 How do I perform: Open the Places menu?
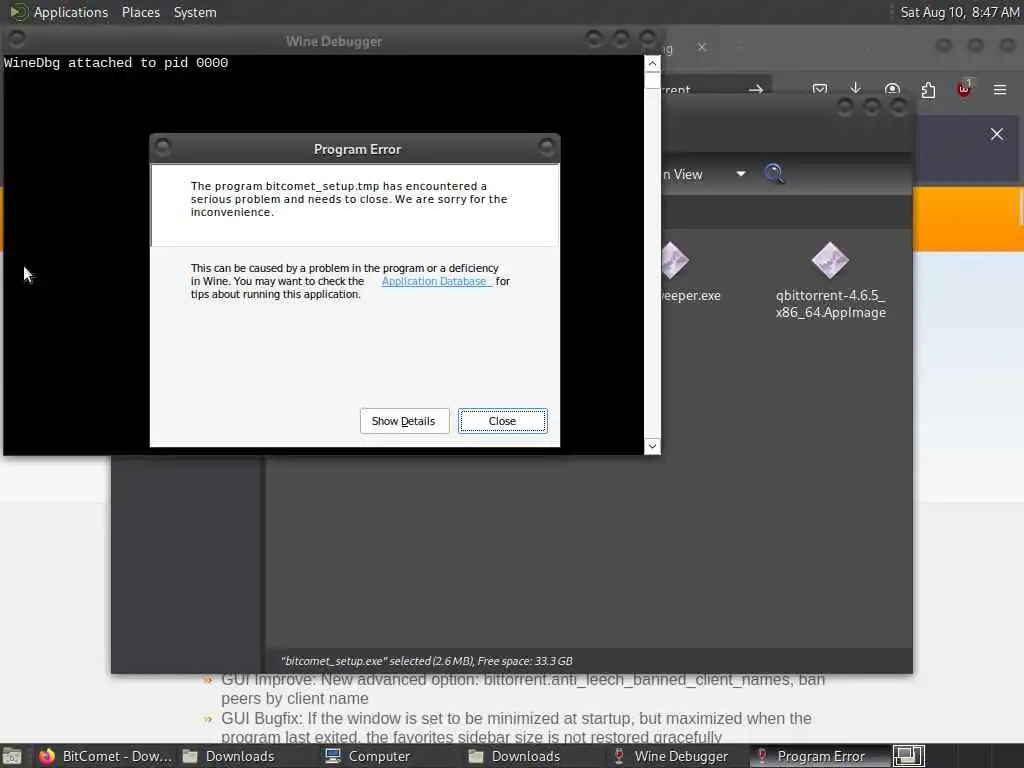pyautogui.click(x=140, y=12)
